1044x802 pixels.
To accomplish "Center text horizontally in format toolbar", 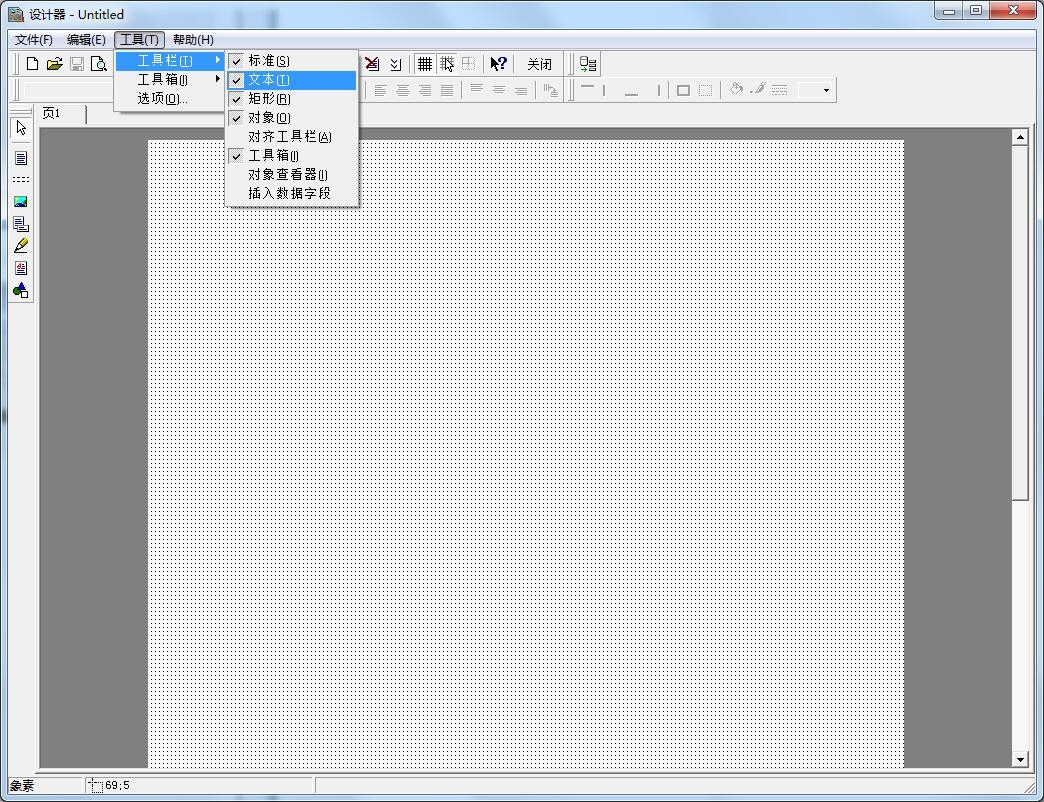I will [402, 90].
